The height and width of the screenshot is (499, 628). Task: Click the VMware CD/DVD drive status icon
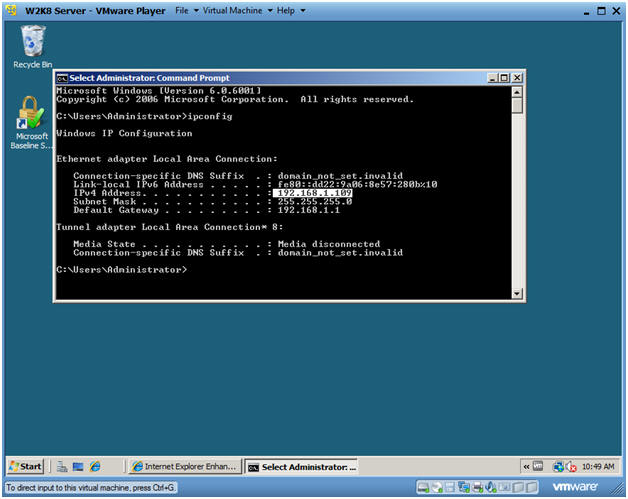point(437,487)
